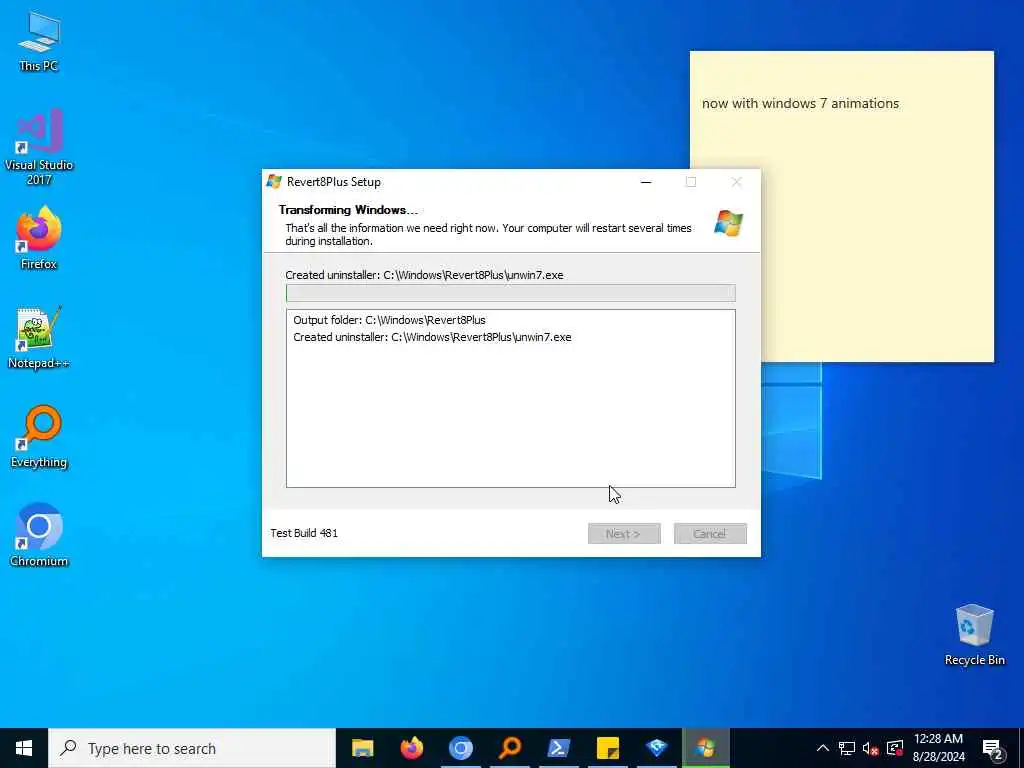Select the Firefox desktop shortcut
The image size is (1024, 768).
(x=39, y=238)
